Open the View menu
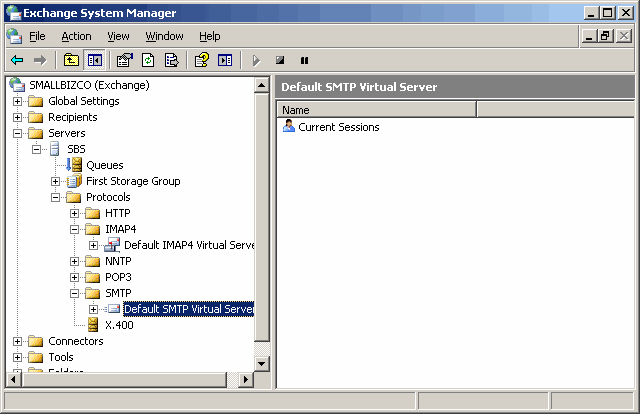Screen dimensions: 640x414 [x=118, y=36]
